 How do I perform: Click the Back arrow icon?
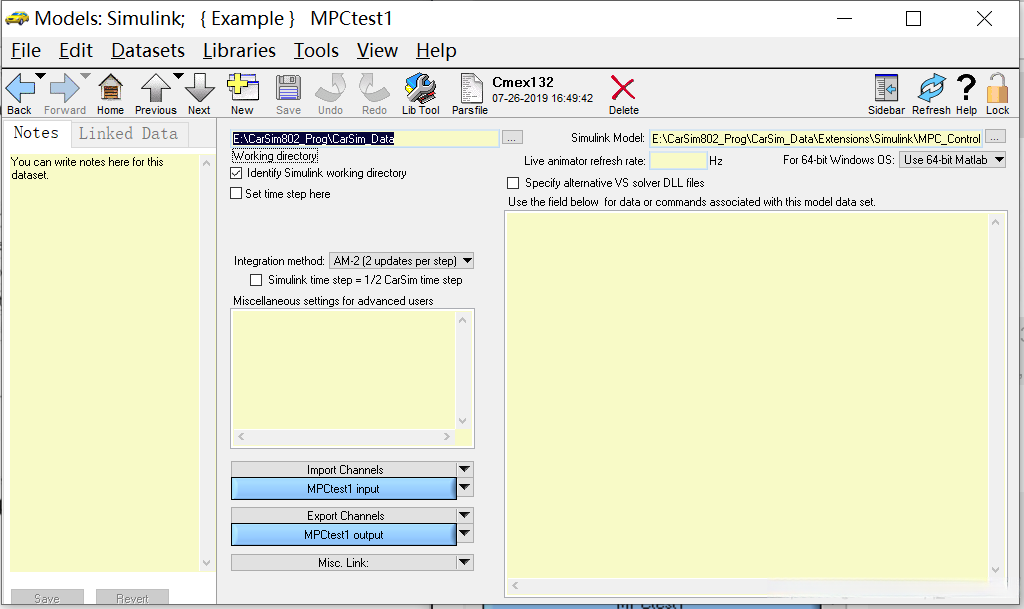20,88
